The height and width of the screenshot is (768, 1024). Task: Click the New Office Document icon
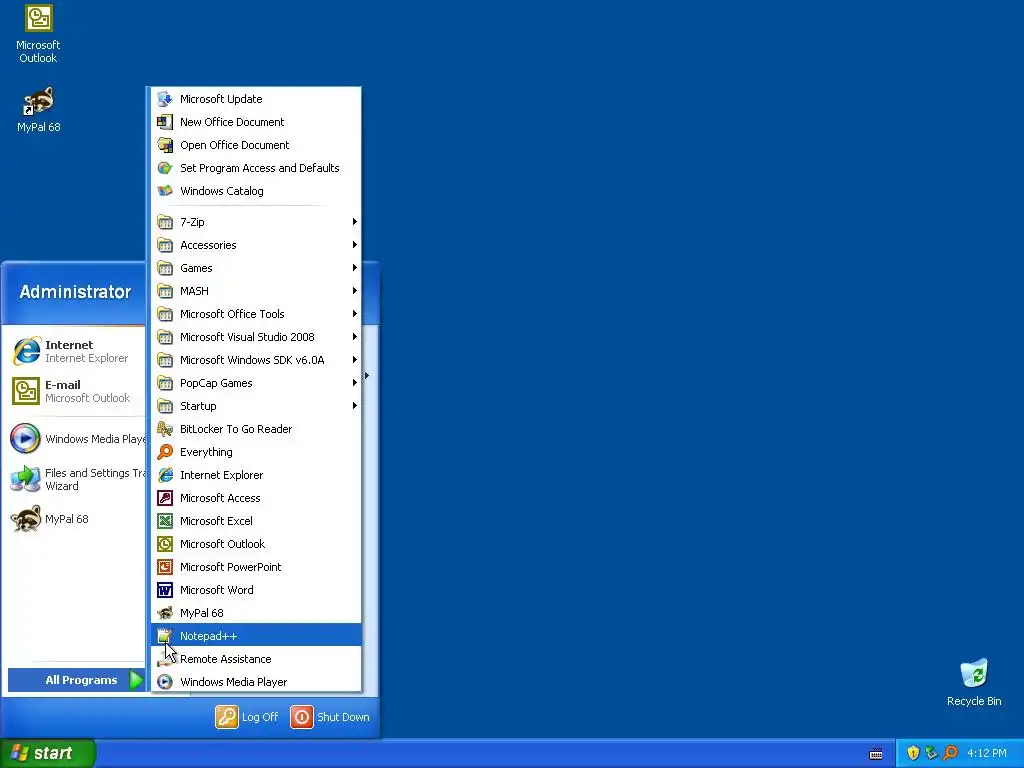[x=165, y=122]
